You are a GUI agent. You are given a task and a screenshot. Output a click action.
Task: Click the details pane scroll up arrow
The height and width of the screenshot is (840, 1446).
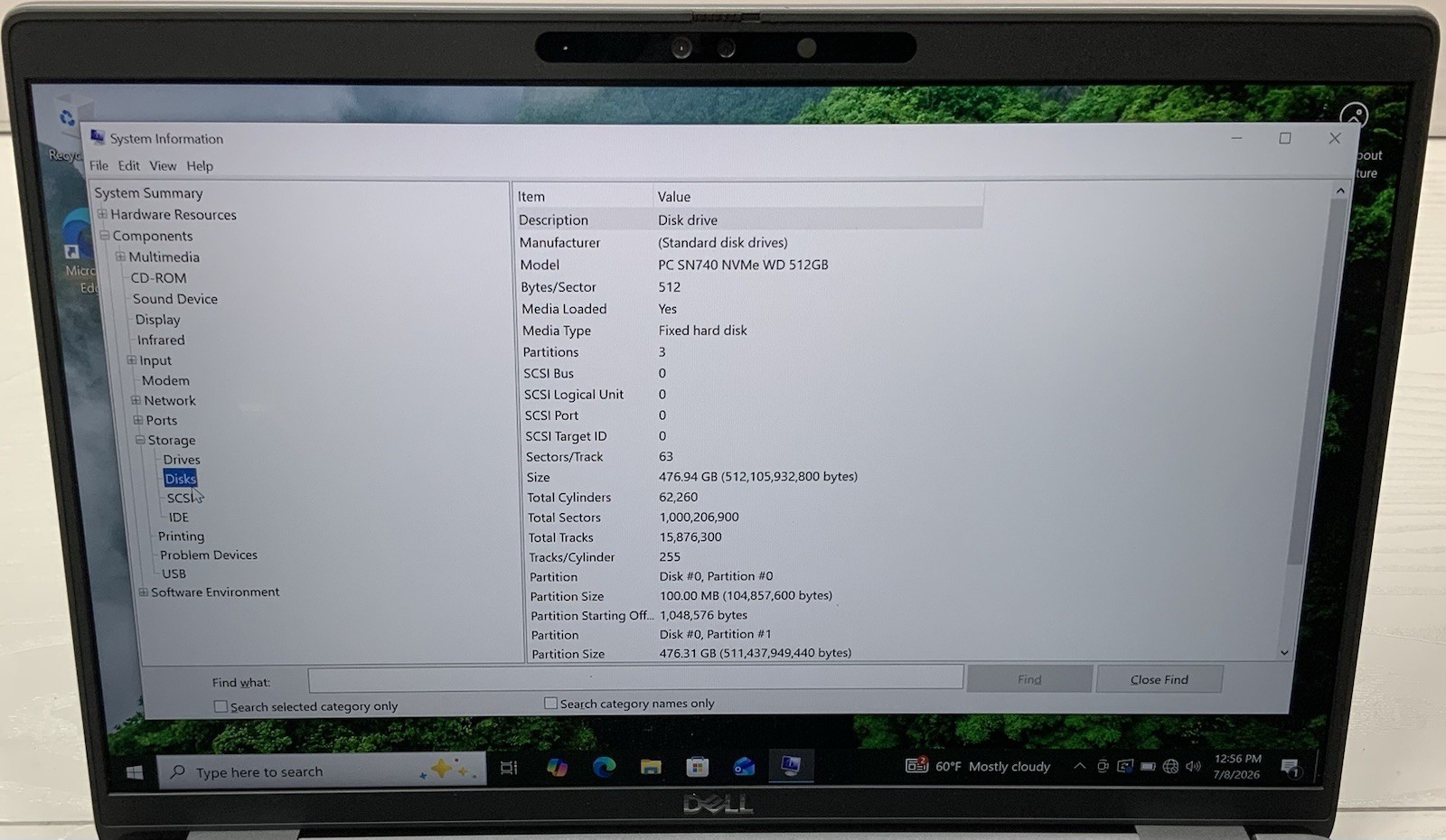1340,191
